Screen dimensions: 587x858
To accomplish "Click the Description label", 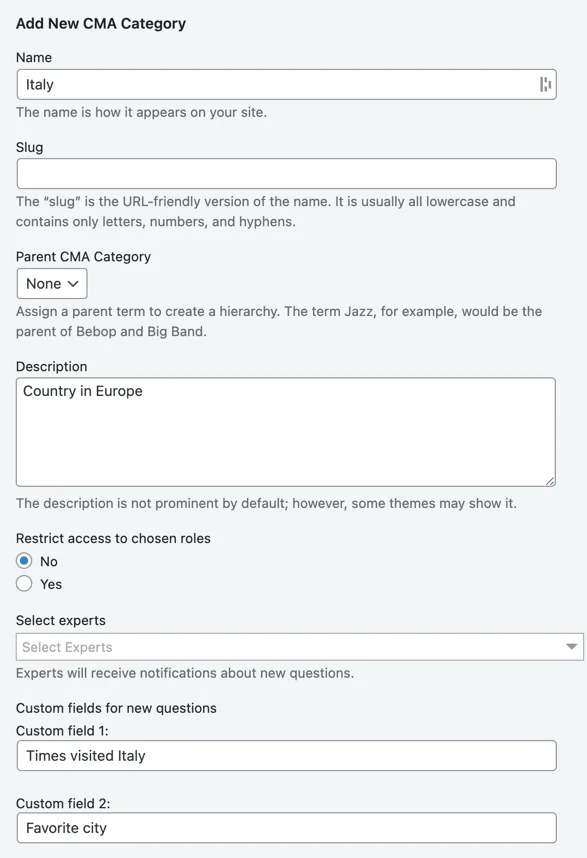I will (51, 367).
